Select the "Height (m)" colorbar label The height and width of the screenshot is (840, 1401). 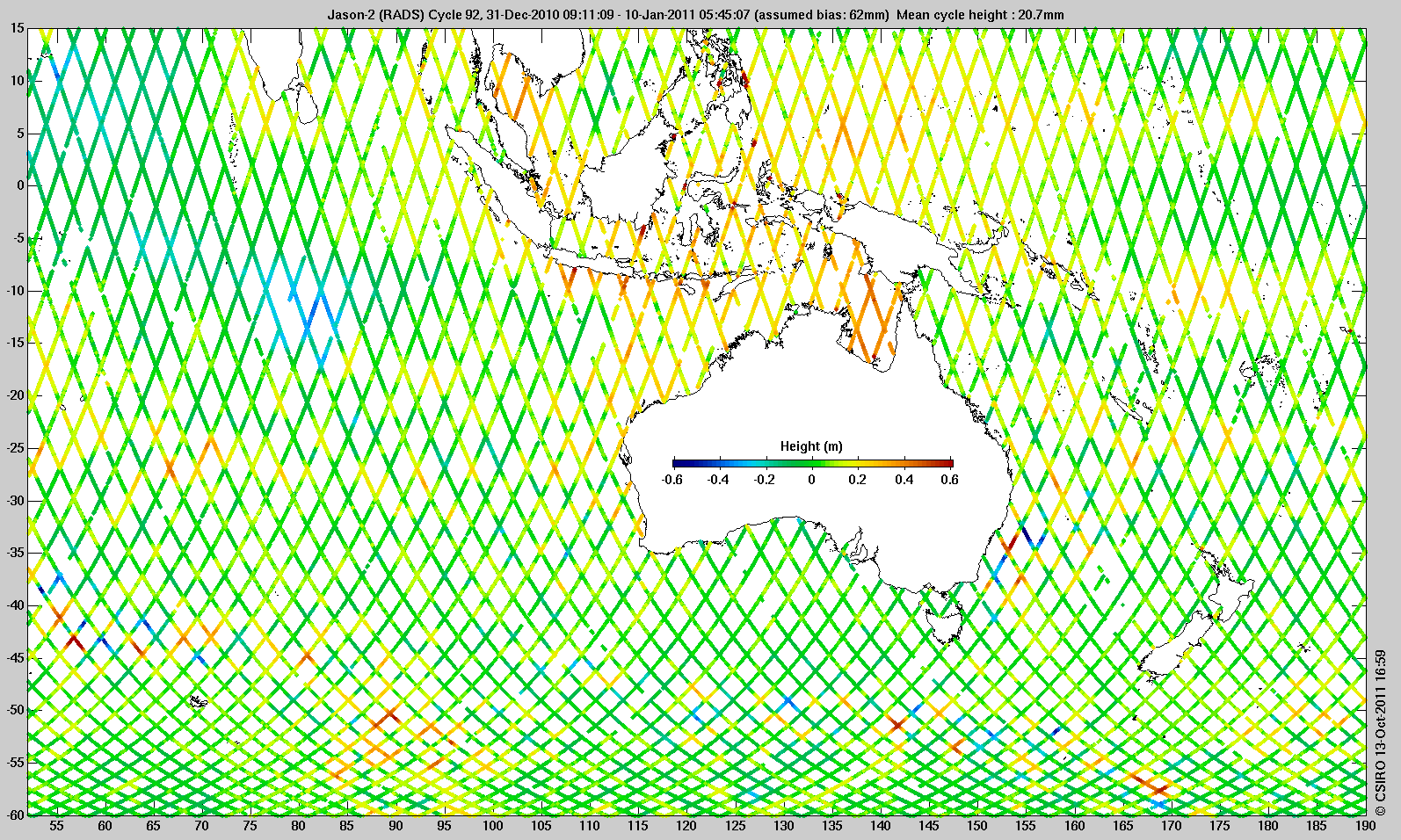click(x=811, y=446)
